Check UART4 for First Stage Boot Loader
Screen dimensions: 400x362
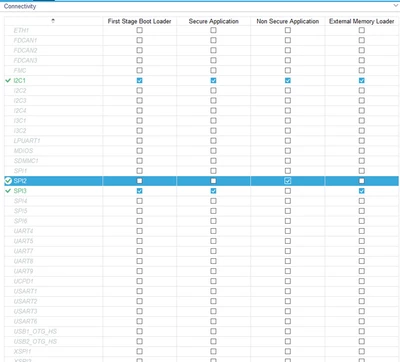(139, 231)
